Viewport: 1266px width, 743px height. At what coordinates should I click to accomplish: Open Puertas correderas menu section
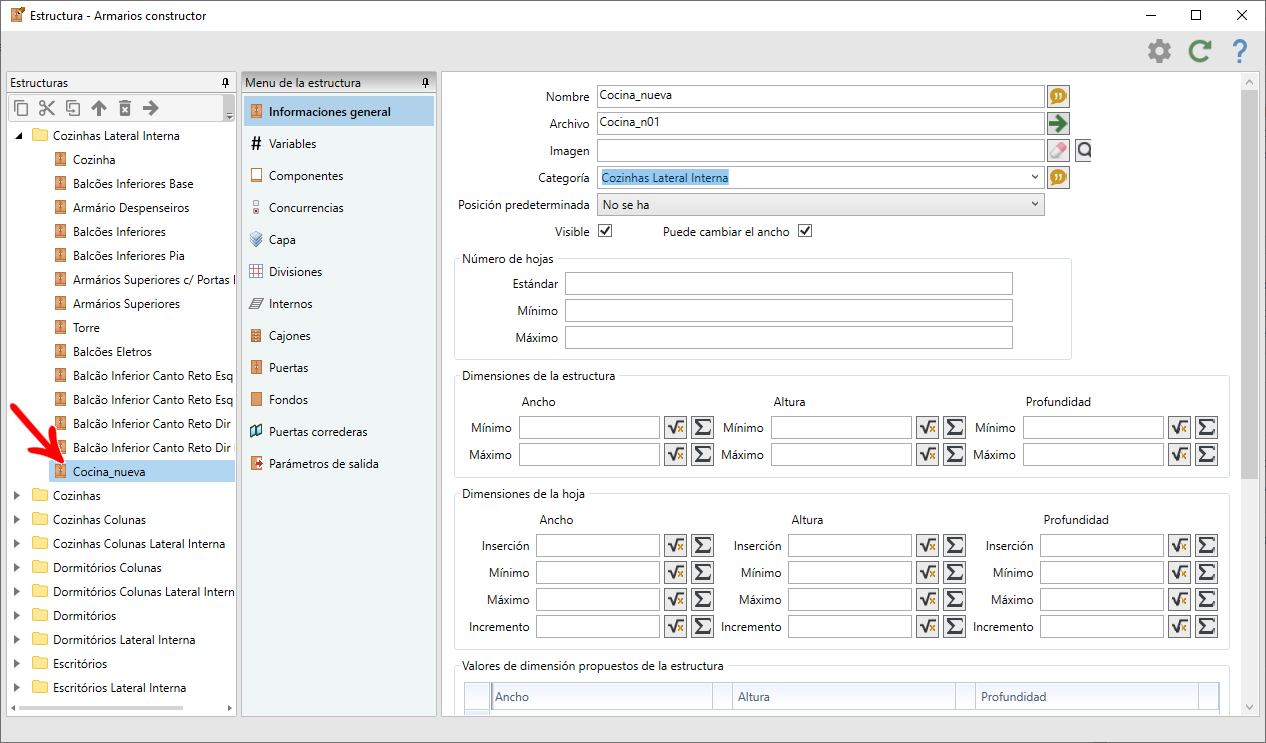click(x=338, y=432)
